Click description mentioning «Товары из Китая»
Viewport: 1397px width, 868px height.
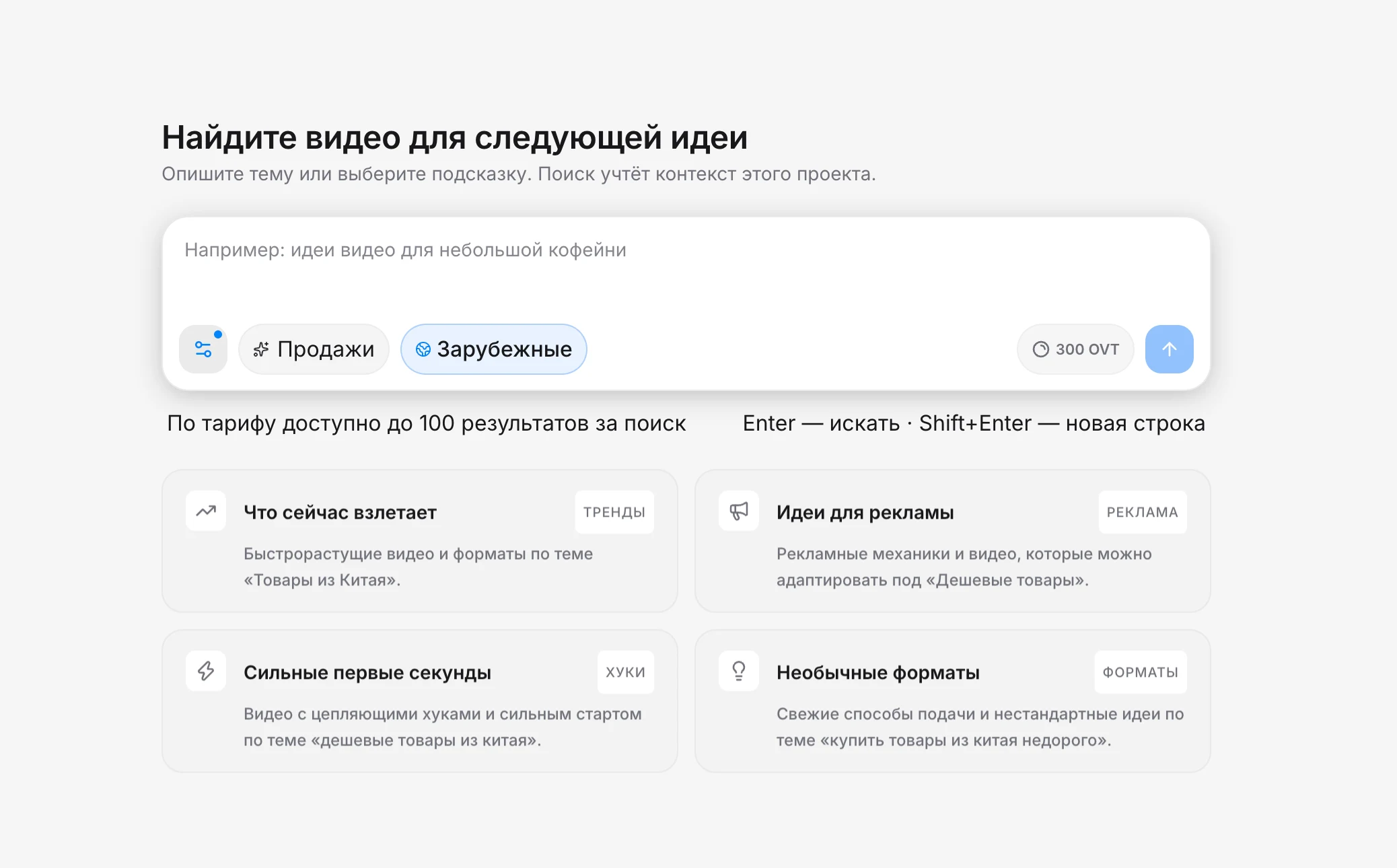418,567
